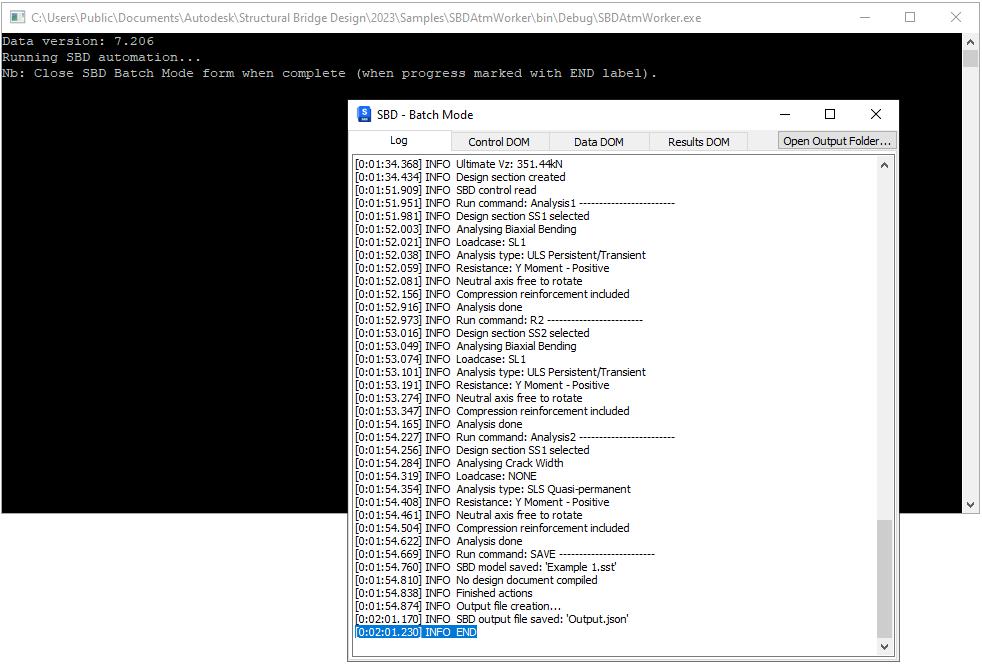Click the 'Nb: Close SBD Batch Mode form' console line
Screen dimensions: 982x665
coord(329,73)
